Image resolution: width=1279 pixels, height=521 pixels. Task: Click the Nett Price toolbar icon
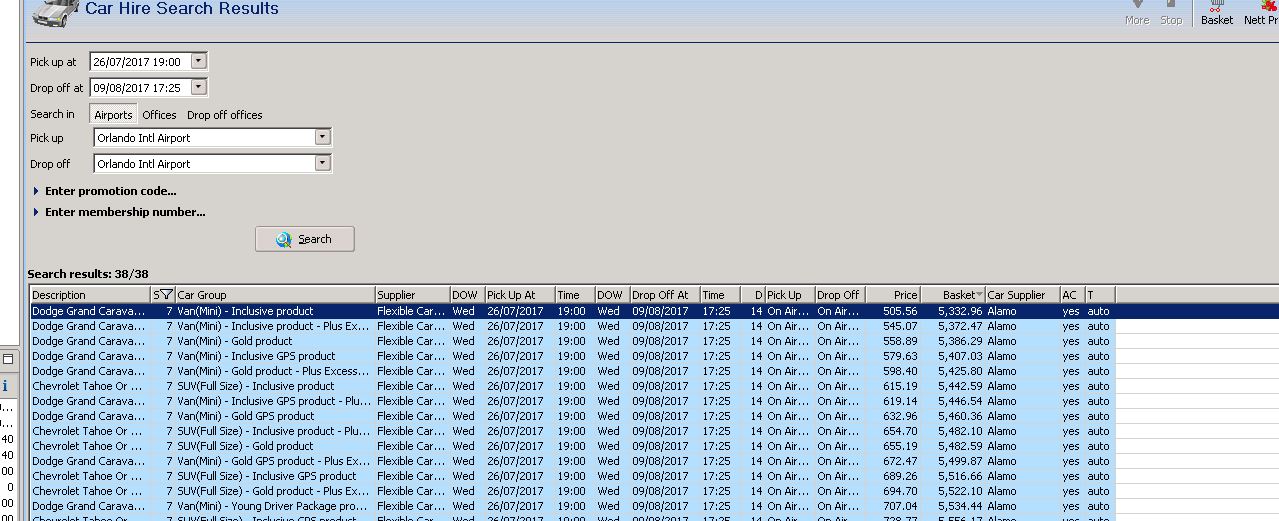point(1262,12)
